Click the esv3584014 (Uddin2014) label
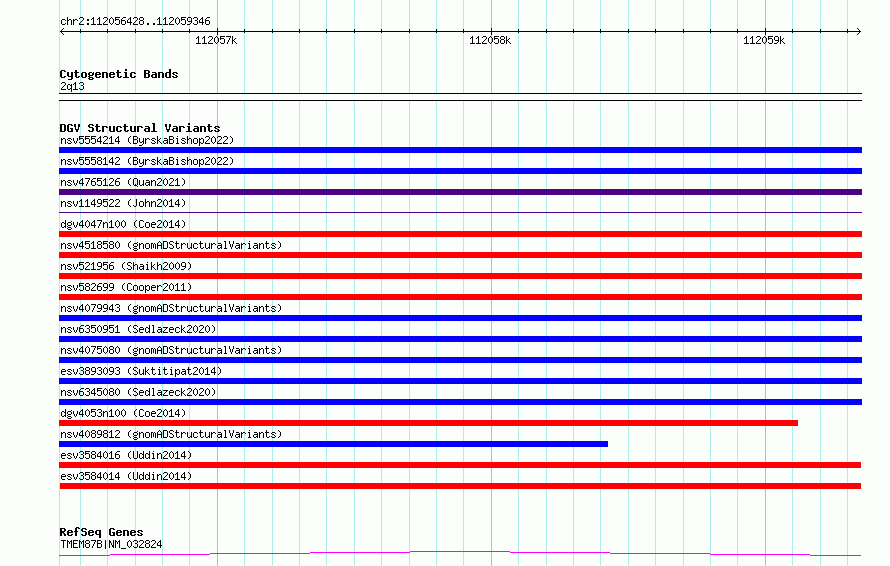The height and width of the screenshot is (566, 890). click(x=126, y=476)
